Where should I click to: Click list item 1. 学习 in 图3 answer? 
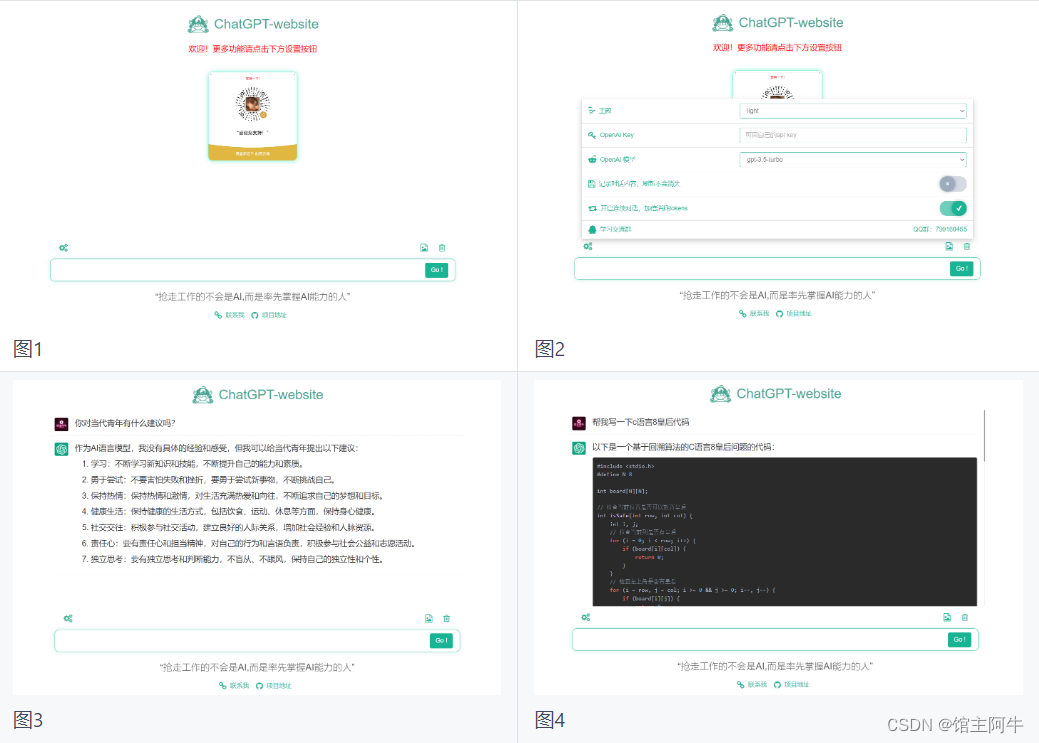click(193, 464)
